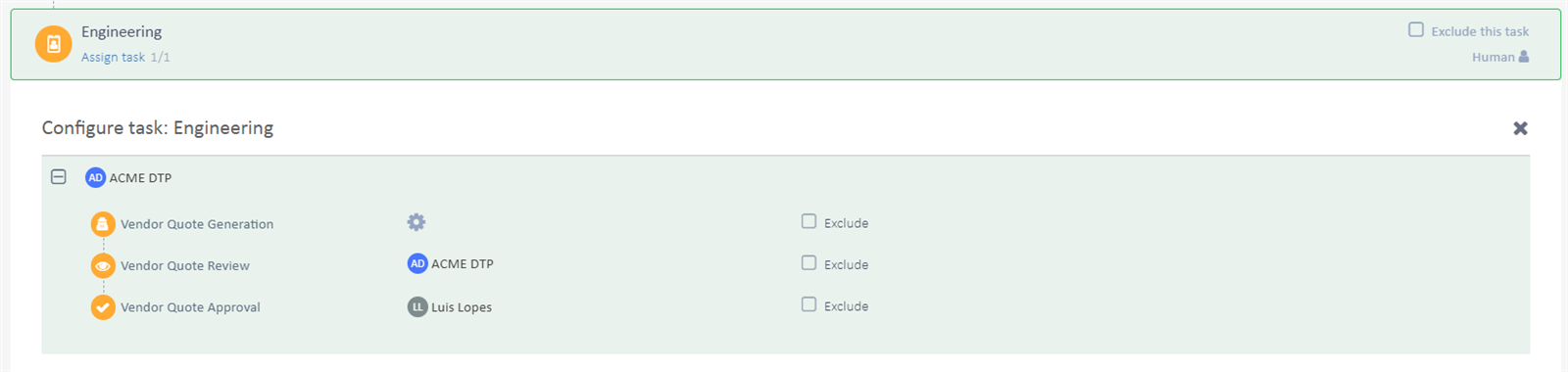
Task: Check Exclude for Vendor Quote Generation
Action: pos(808,221)
